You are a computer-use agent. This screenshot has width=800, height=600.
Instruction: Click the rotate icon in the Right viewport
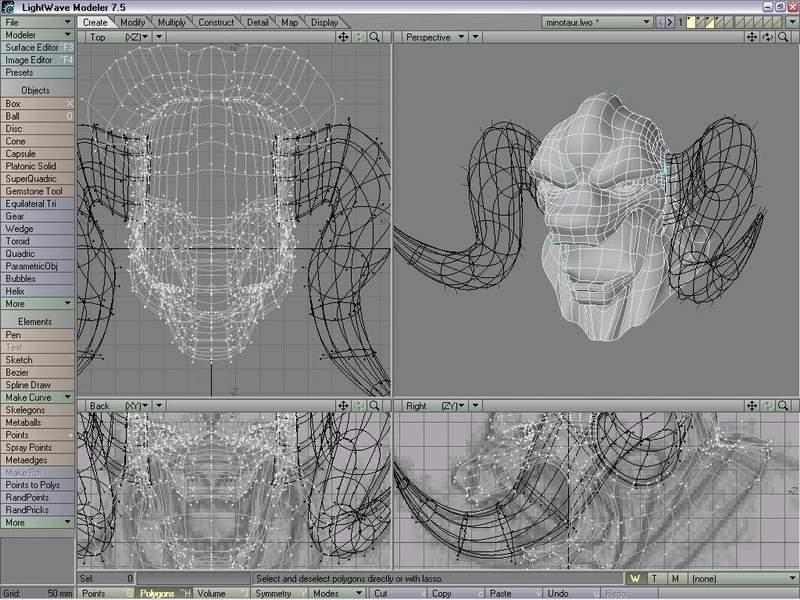coord(767,406)
